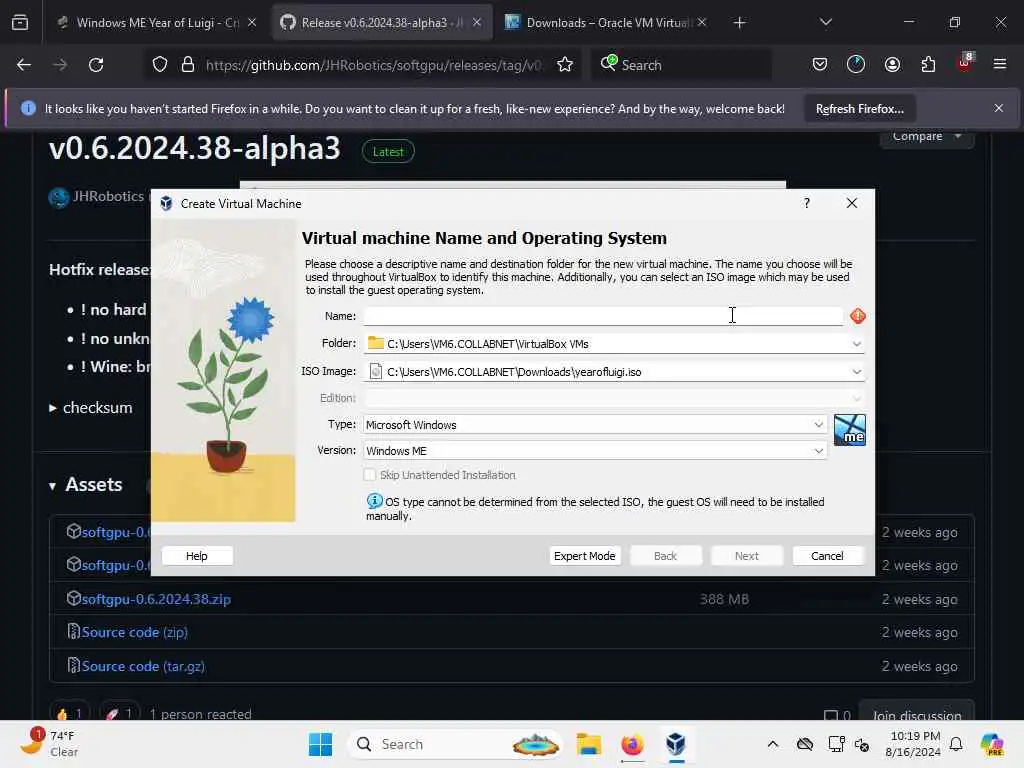This screenshot has height=768, width=1024.
Task: Download Source code (zip) link
Action: (135, 632)
